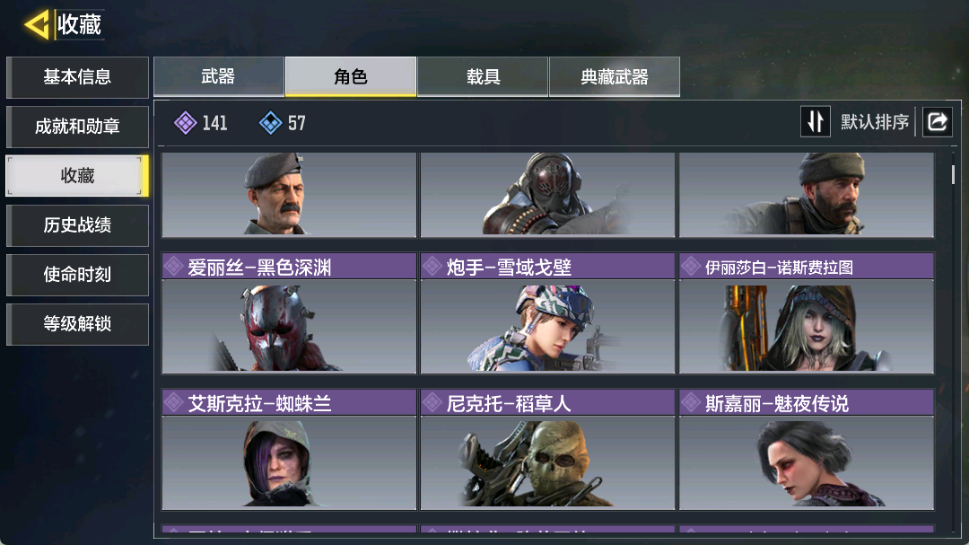The image size is (969, 545).
Task: Select 使命时刻 sidebar entry
Action: click(x=77, y=274)
